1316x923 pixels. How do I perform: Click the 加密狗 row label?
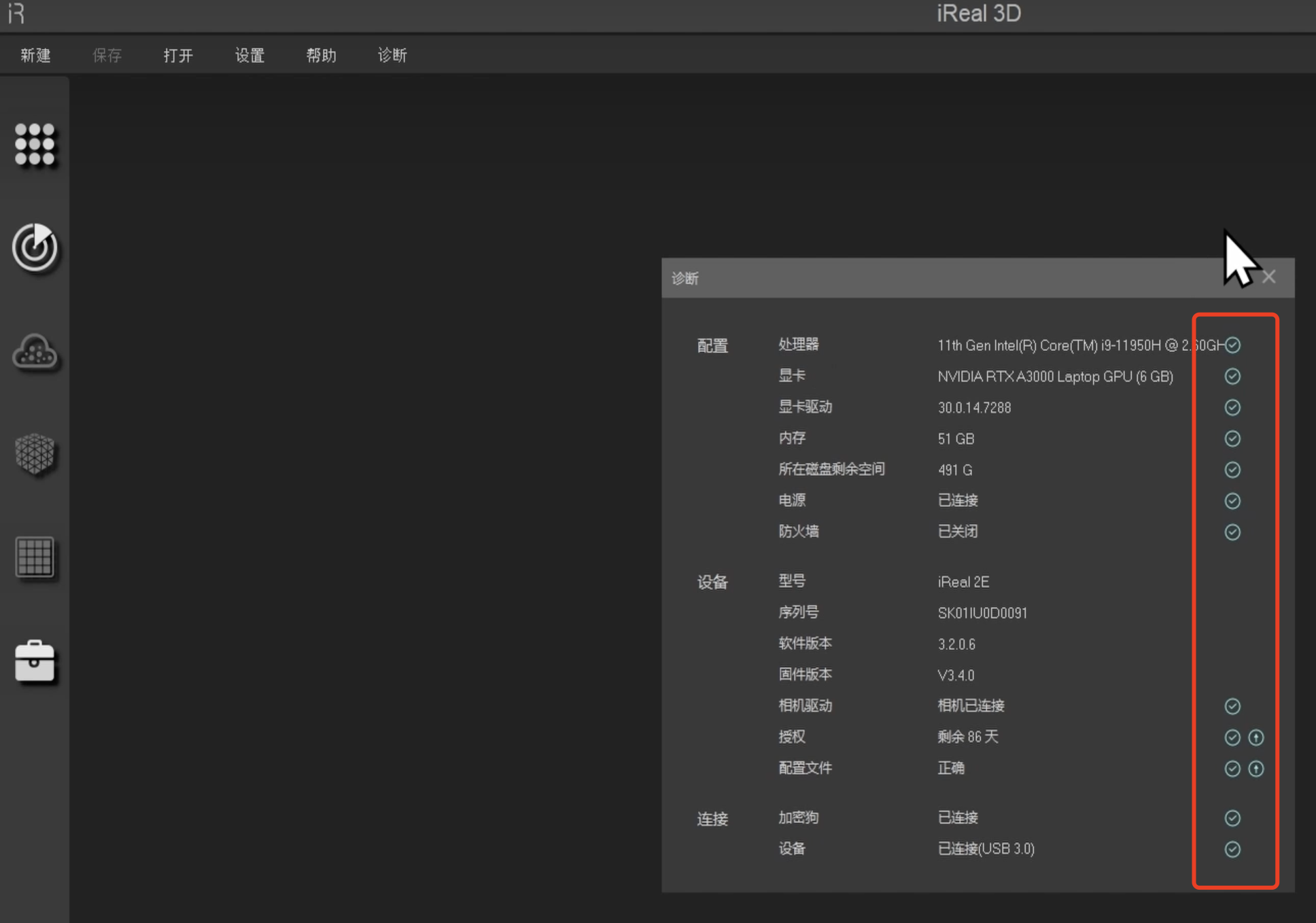[799, 818]
